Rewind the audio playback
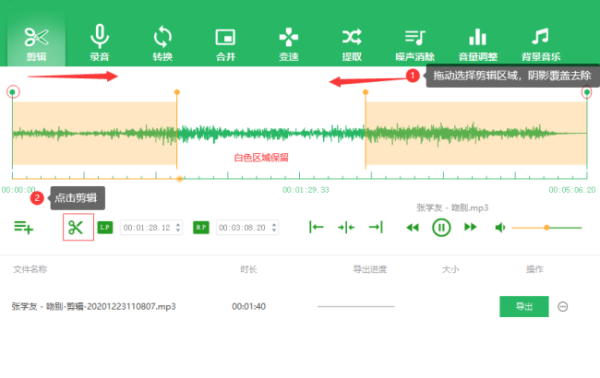 412,228
